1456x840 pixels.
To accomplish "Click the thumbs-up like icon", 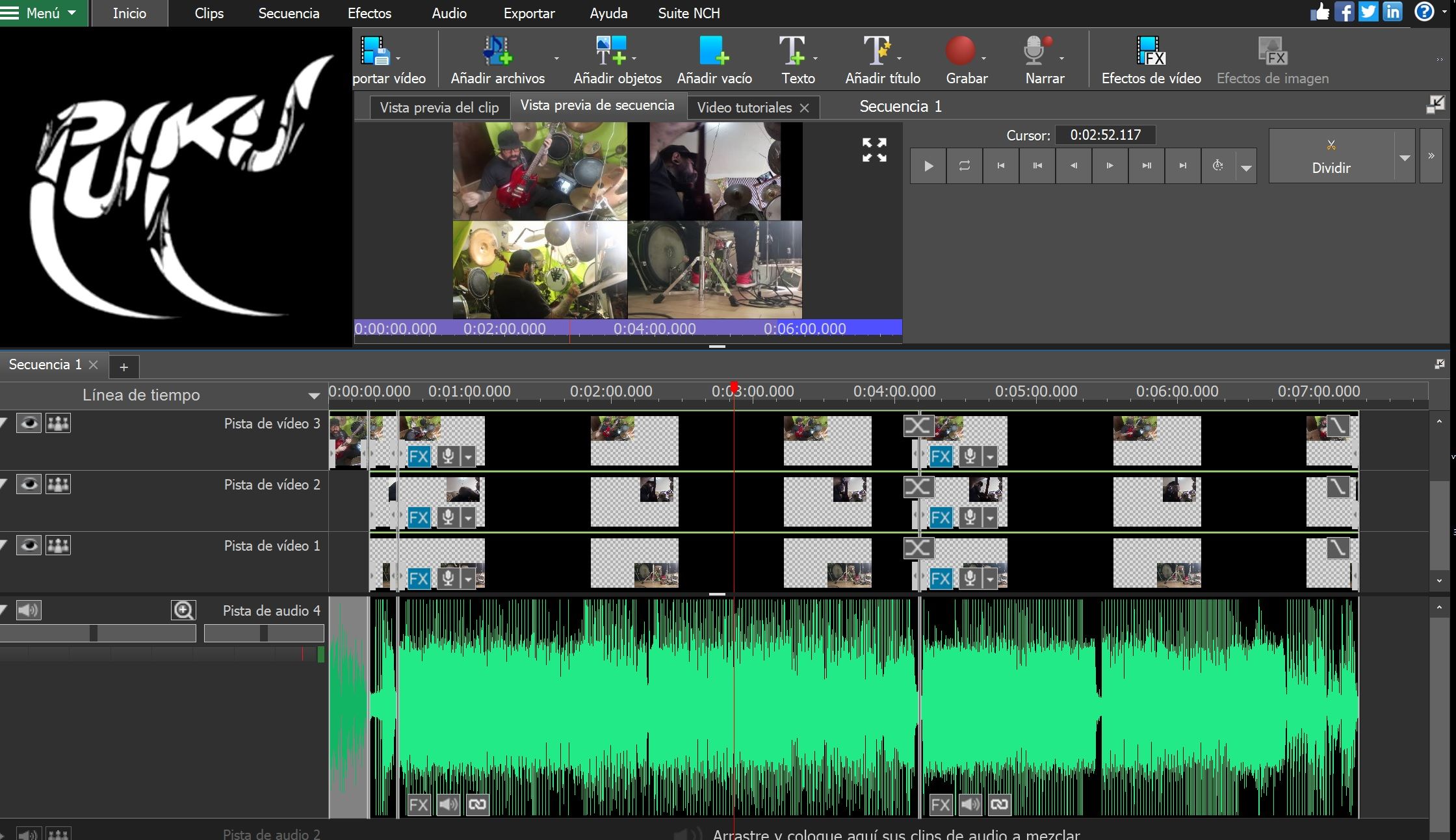I will coord(1319,12).
